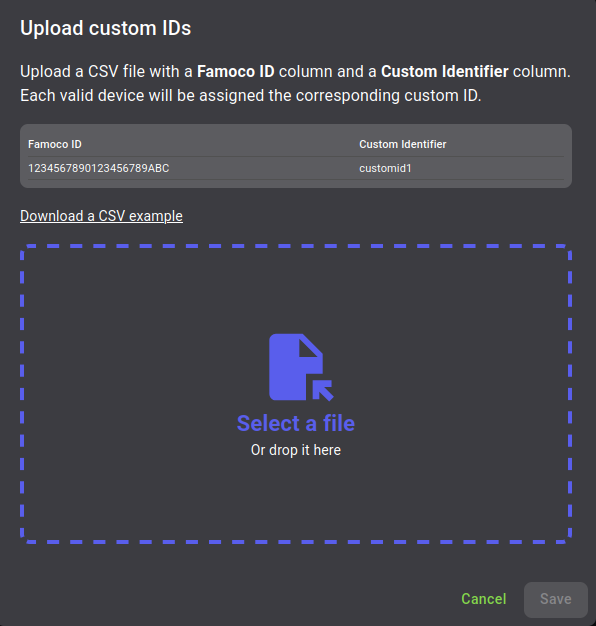Click bold 'Famoco ID' in the description
The width and height of the screenshot is (596, 626).
tap(236, 71)
